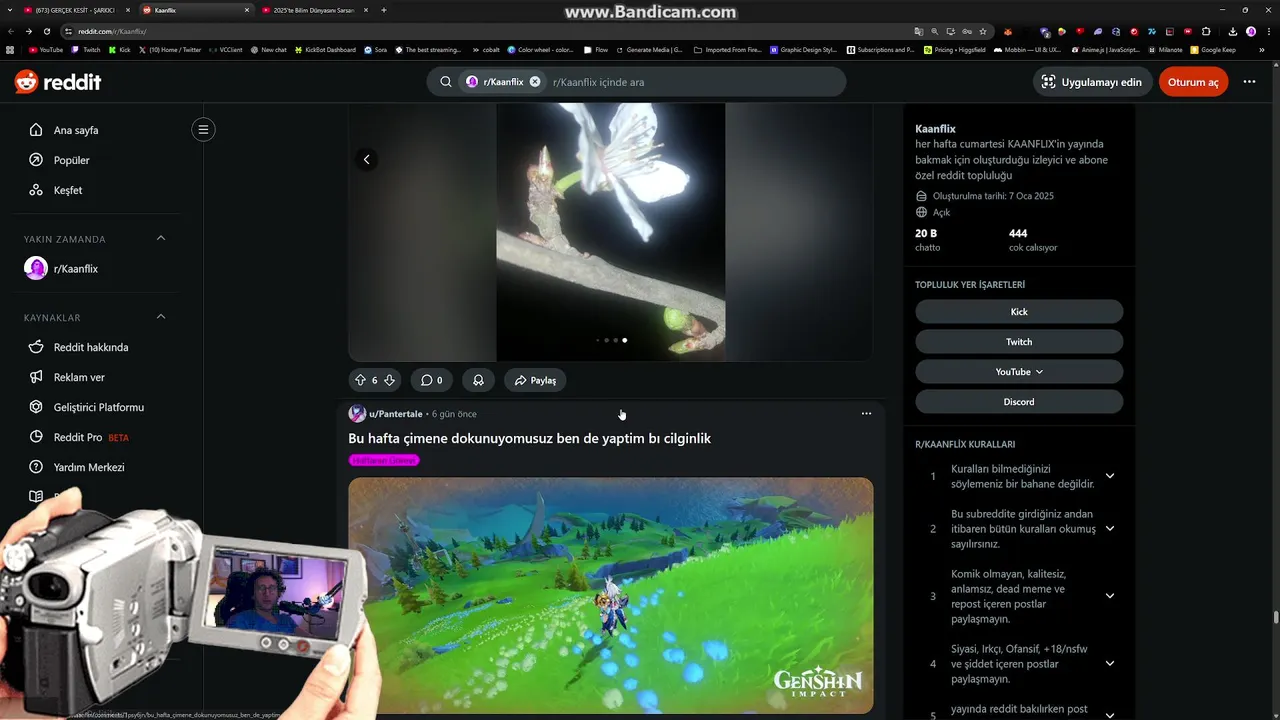The width and height of the screenshot is (1280, 720).
Task: Click the pink post flair tag
Action: [384, 460]
